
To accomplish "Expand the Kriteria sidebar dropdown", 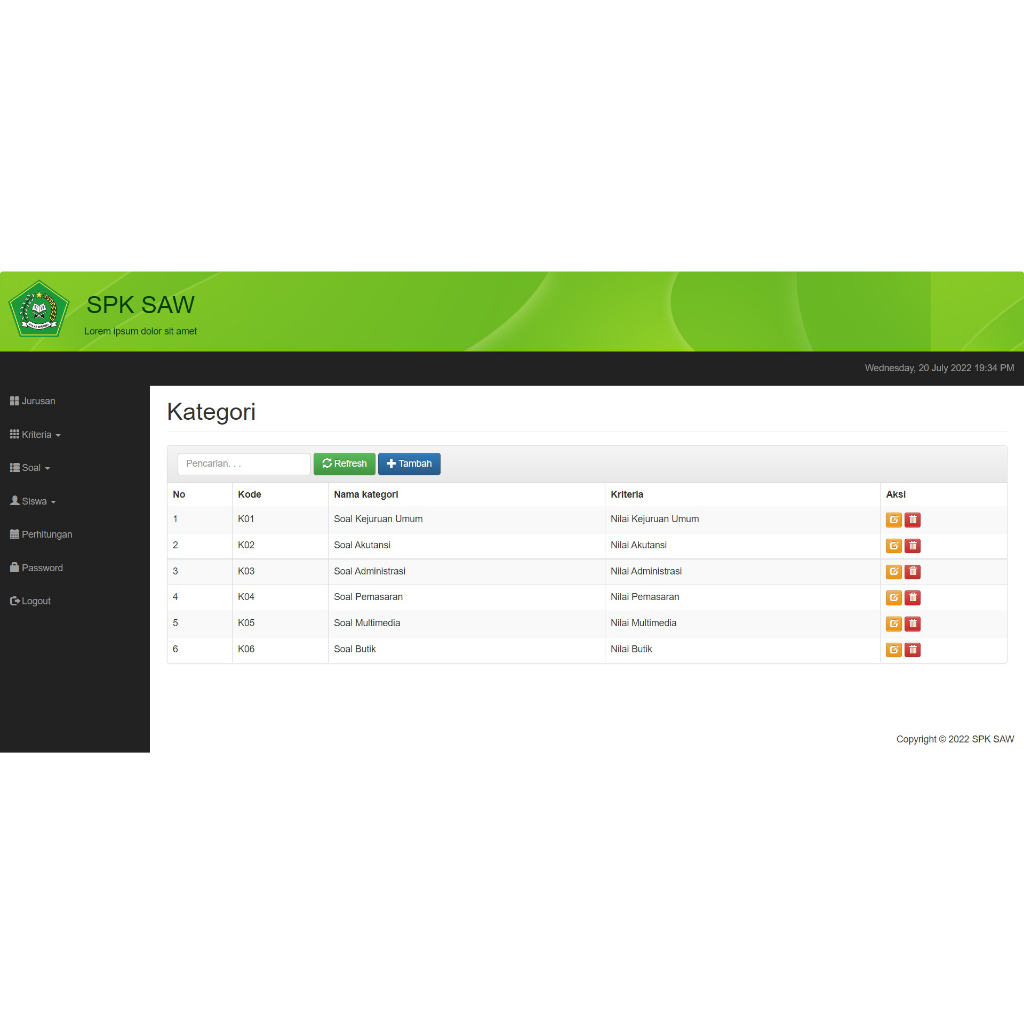I will click(x=36, y=435).
